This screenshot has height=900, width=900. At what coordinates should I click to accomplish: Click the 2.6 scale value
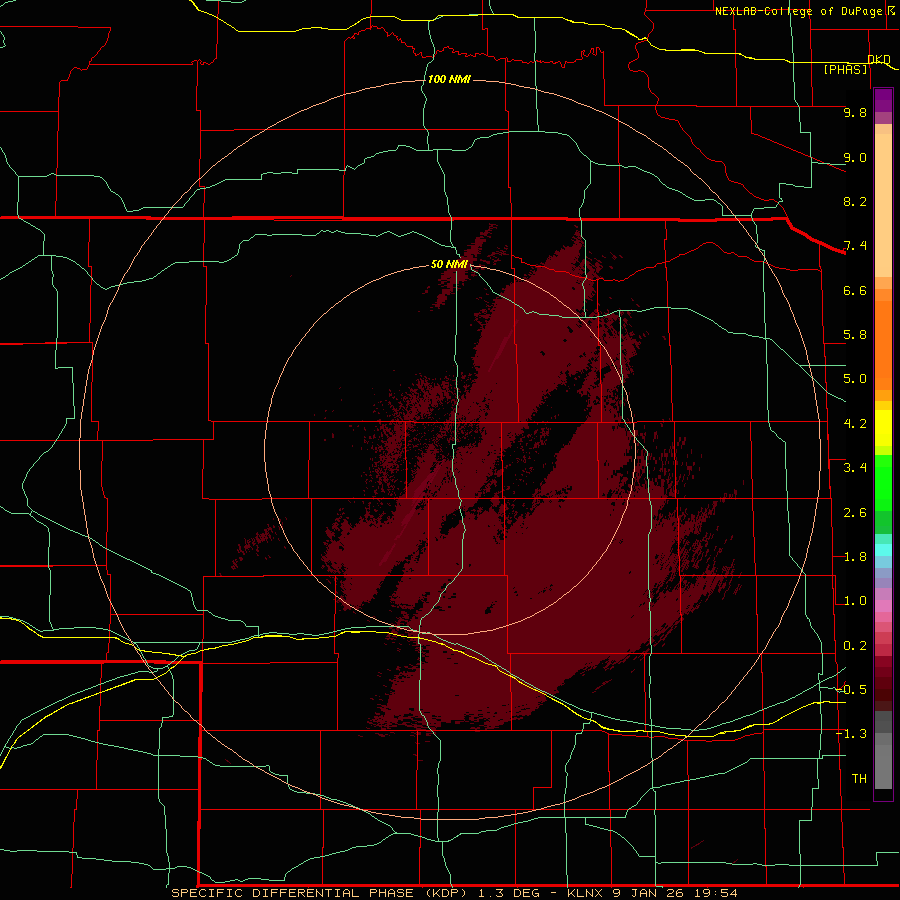855,513
